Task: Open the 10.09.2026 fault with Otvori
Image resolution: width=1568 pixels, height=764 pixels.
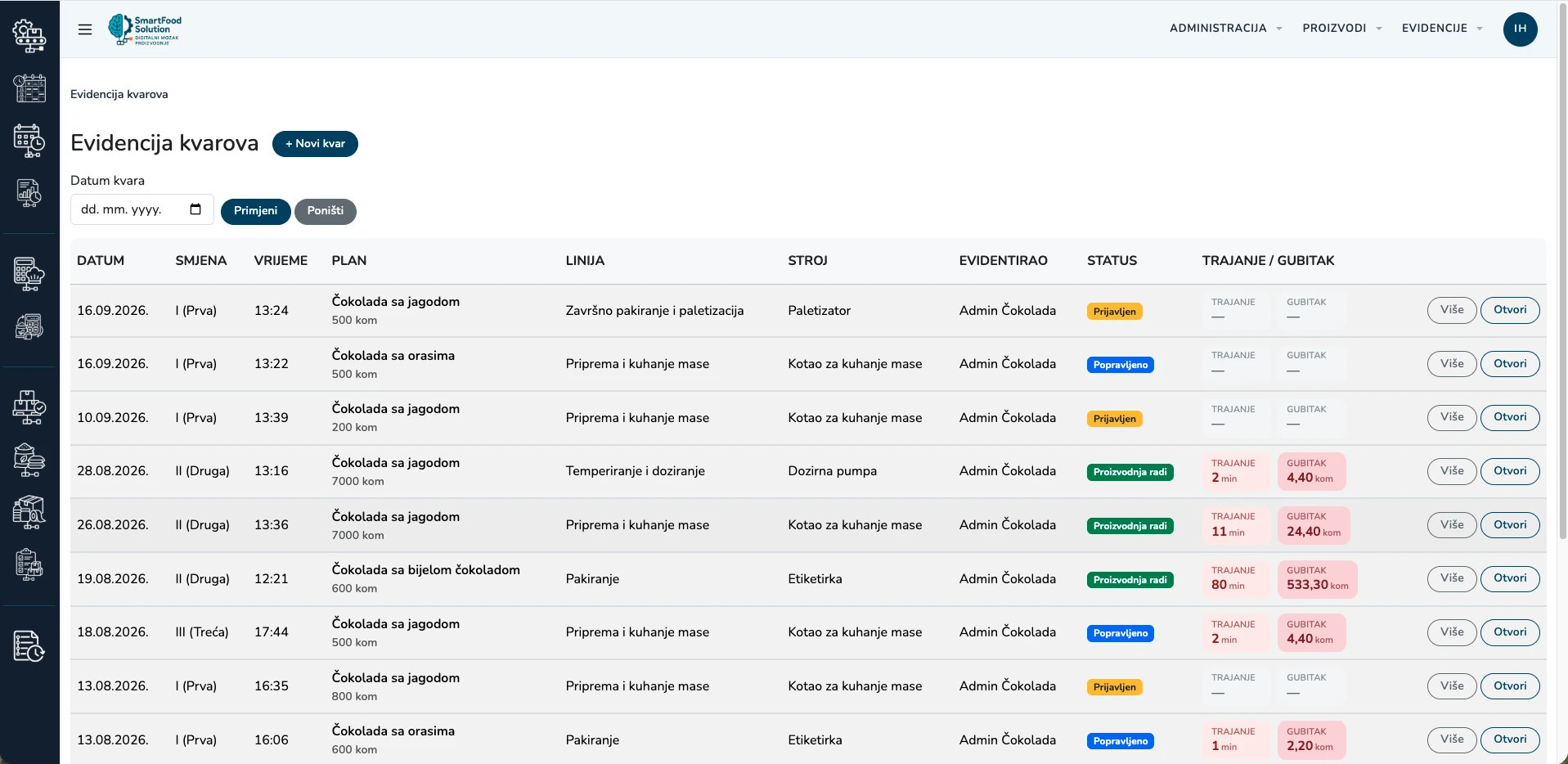Action: click(1510, 417)
